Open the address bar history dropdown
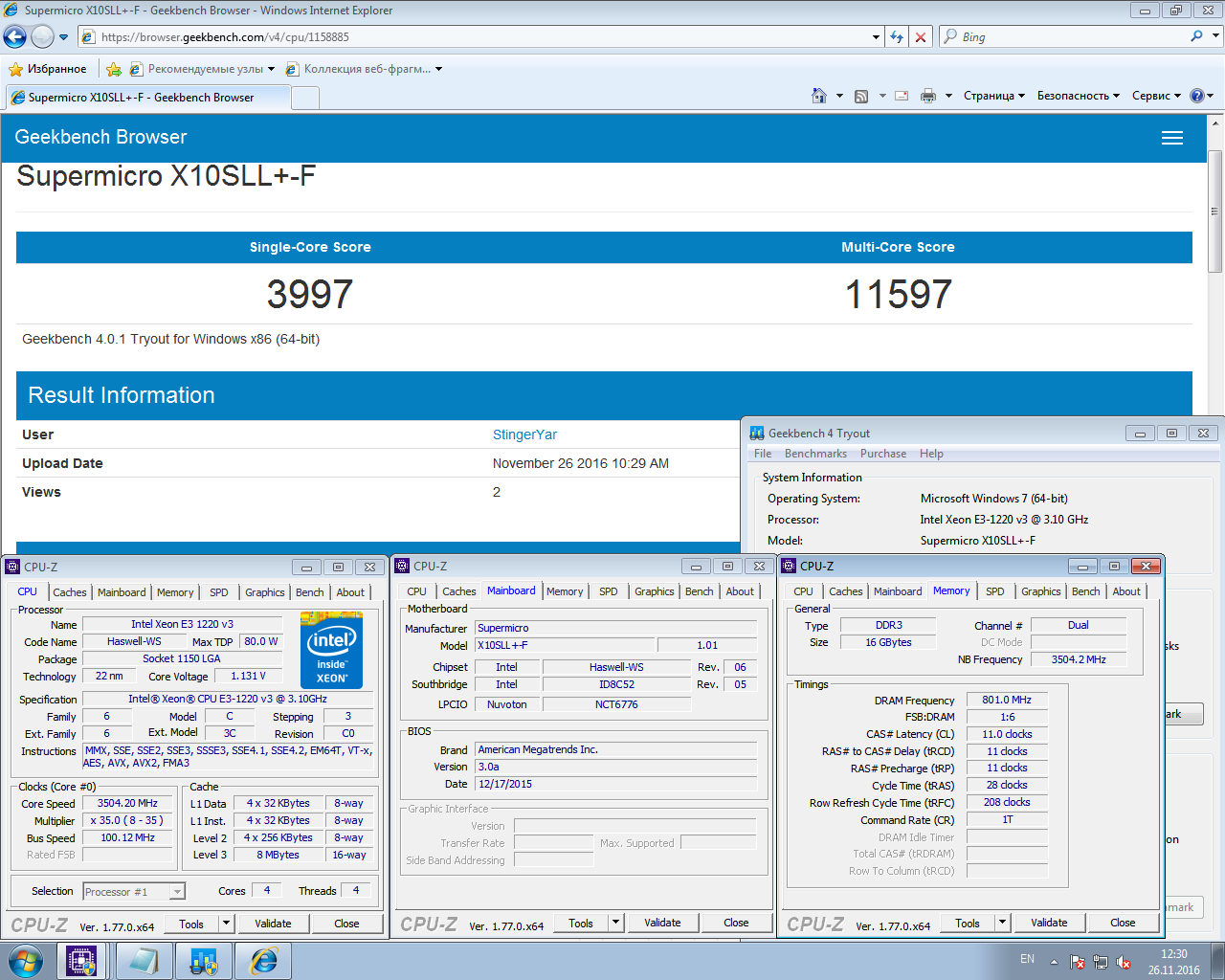The height and width of the screenshot is (980, 1225). coord(876,36)
